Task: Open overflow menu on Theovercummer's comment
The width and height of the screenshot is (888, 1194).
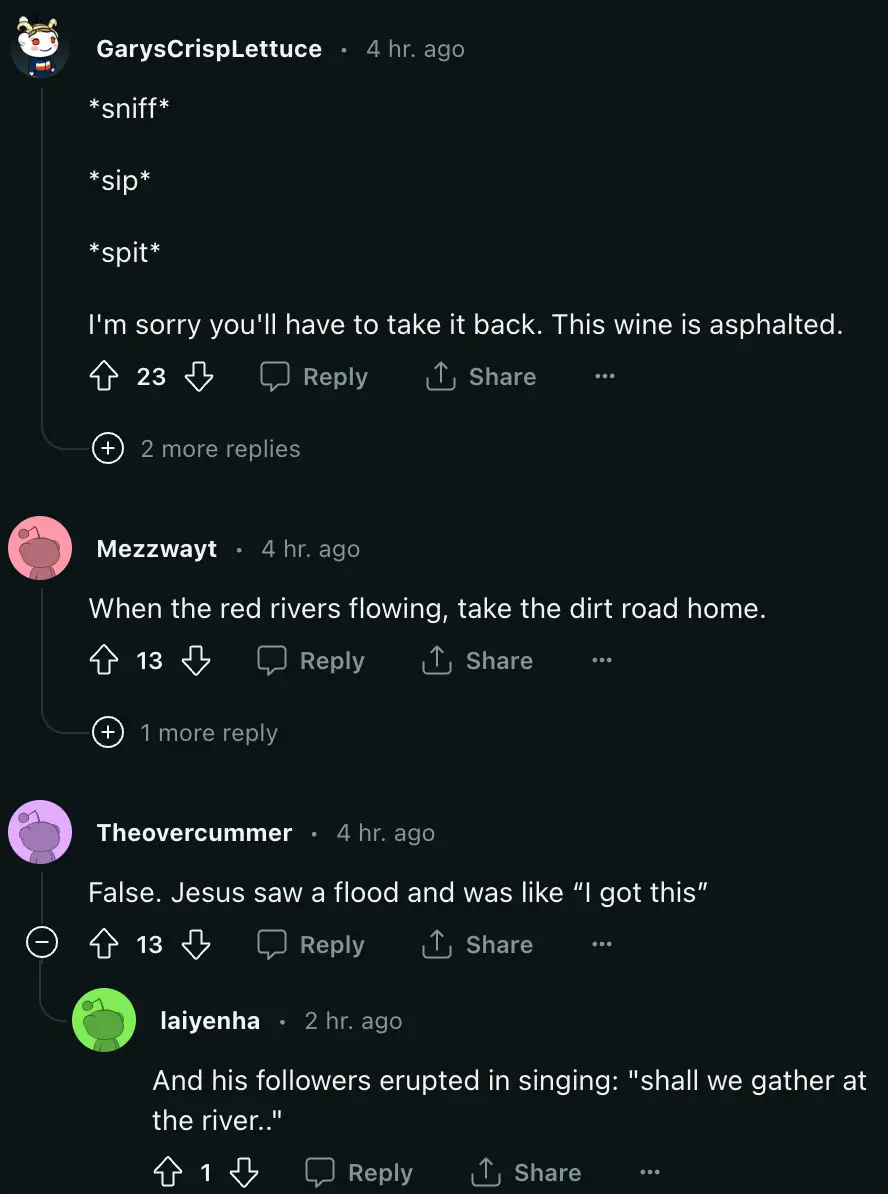Action: pos(601,944)
